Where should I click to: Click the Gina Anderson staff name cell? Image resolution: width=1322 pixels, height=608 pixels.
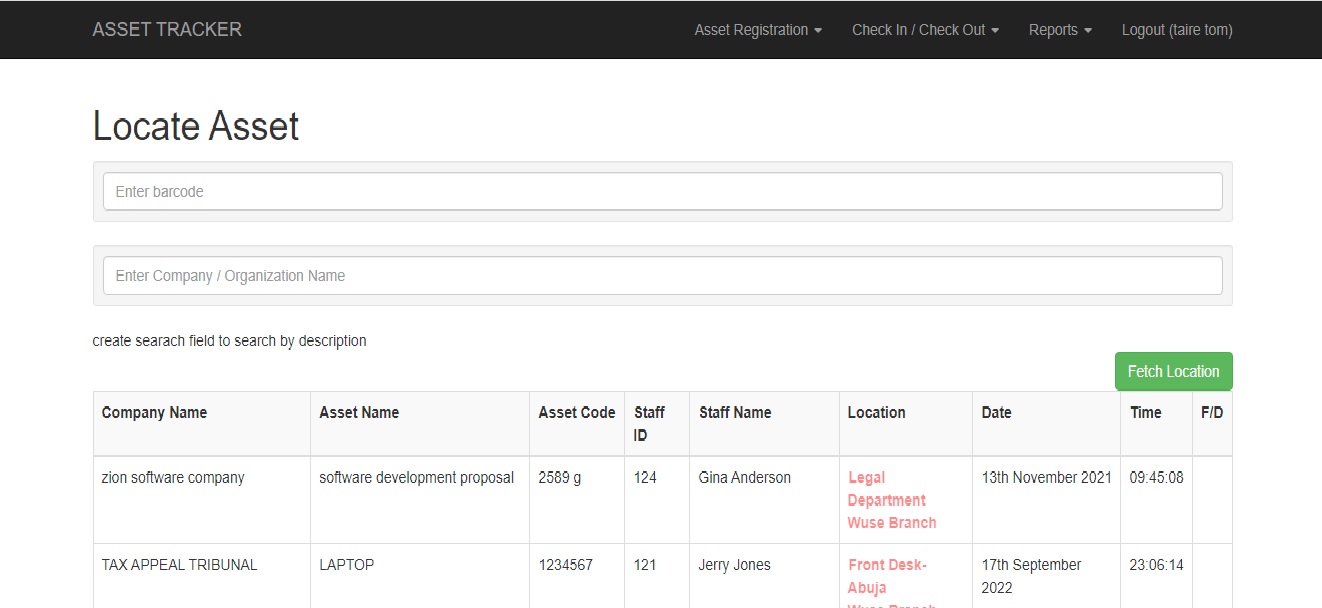click(x=744, y=478)
